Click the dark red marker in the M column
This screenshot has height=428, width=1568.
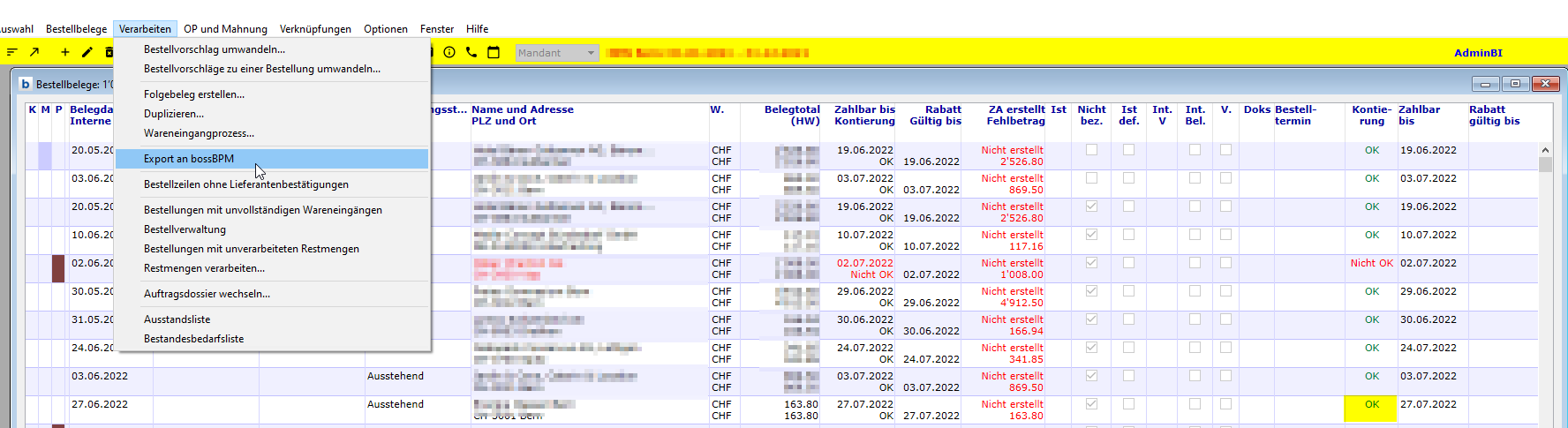click(58, 268)
